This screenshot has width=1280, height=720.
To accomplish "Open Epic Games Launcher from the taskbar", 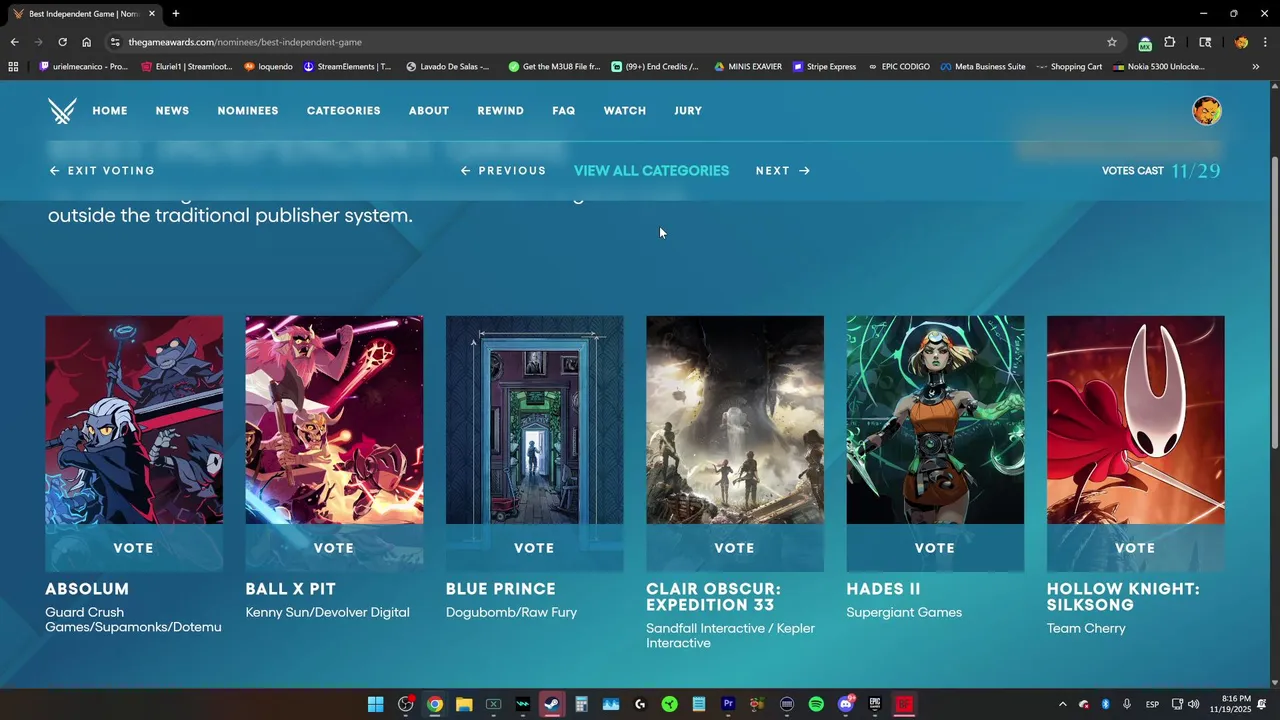I will [875, 704].
